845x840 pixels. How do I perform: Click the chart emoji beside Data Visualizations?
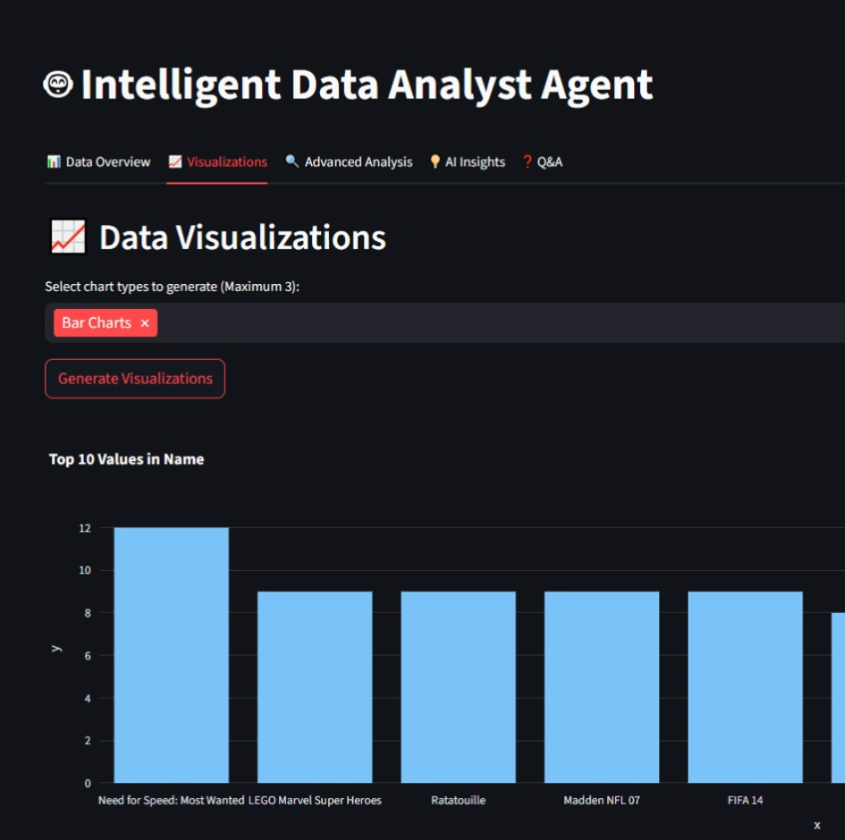pyautogui.click(x=68, y=237)
